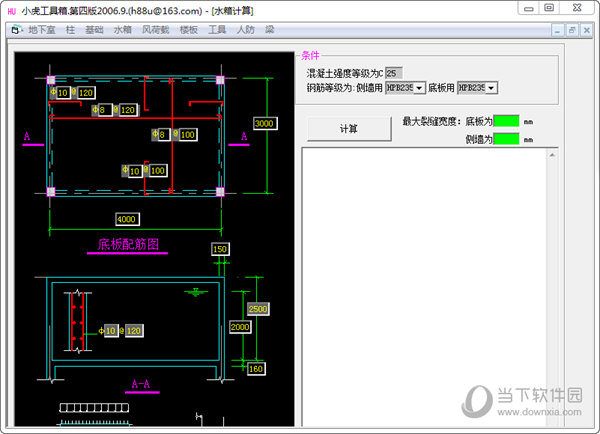Open the 人防 menu
Image resolution: width=600 pixels, height=434 pixels.
point(246,30)
